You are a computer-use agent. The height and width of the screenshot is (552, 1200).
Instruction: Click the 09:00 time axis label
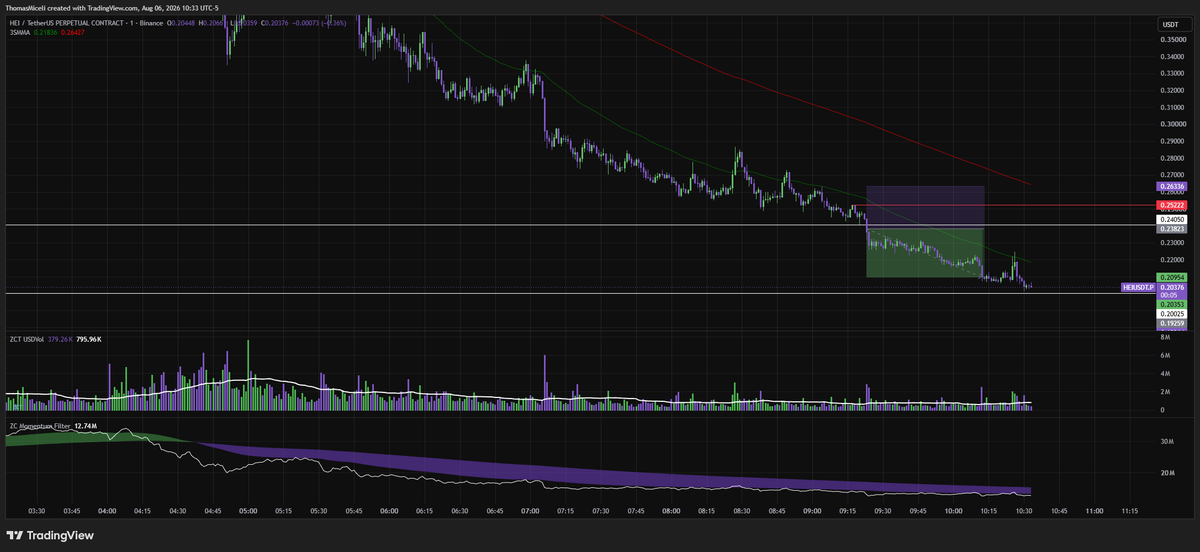coord(812,510)
